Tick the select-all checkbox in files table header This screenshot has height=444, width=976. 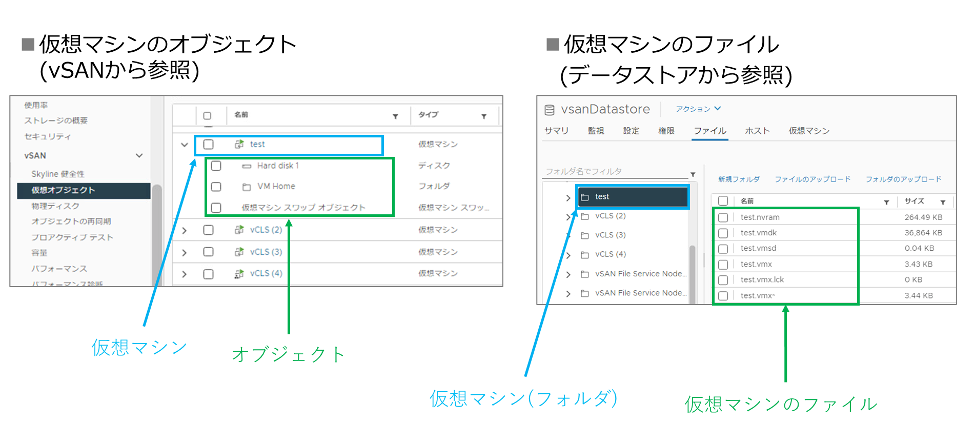[723, 201]
